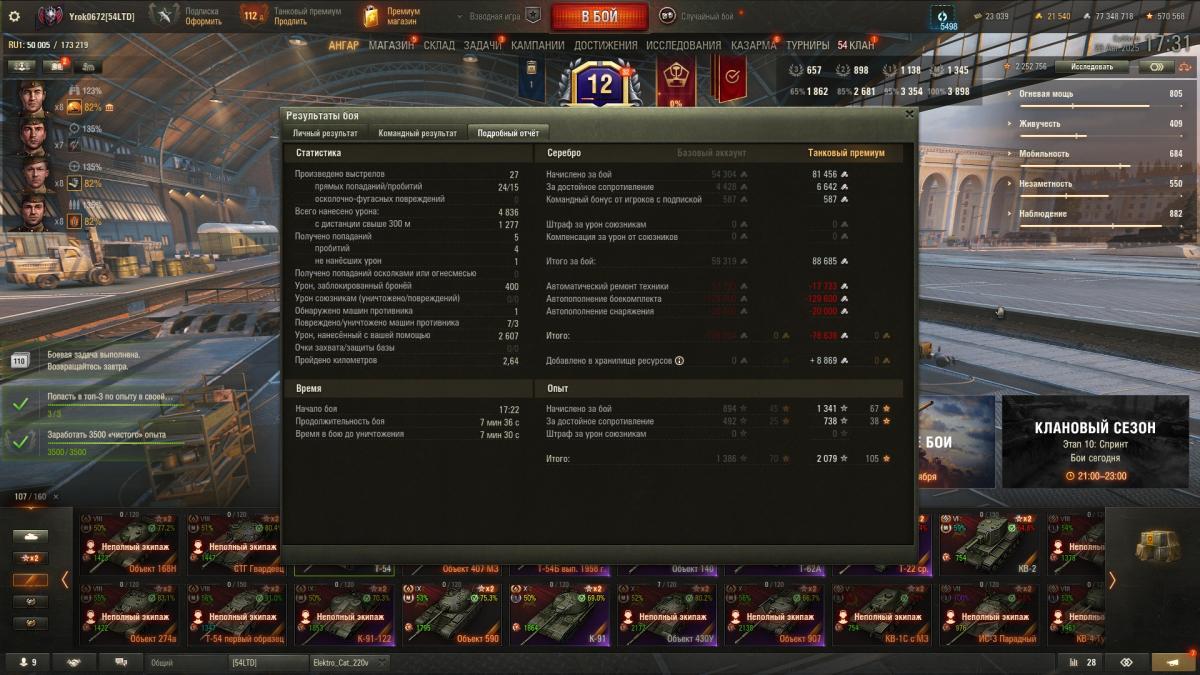Open ИССЛЕДОВАНИЯ menu
The image size is (1200, 675).
683,45
